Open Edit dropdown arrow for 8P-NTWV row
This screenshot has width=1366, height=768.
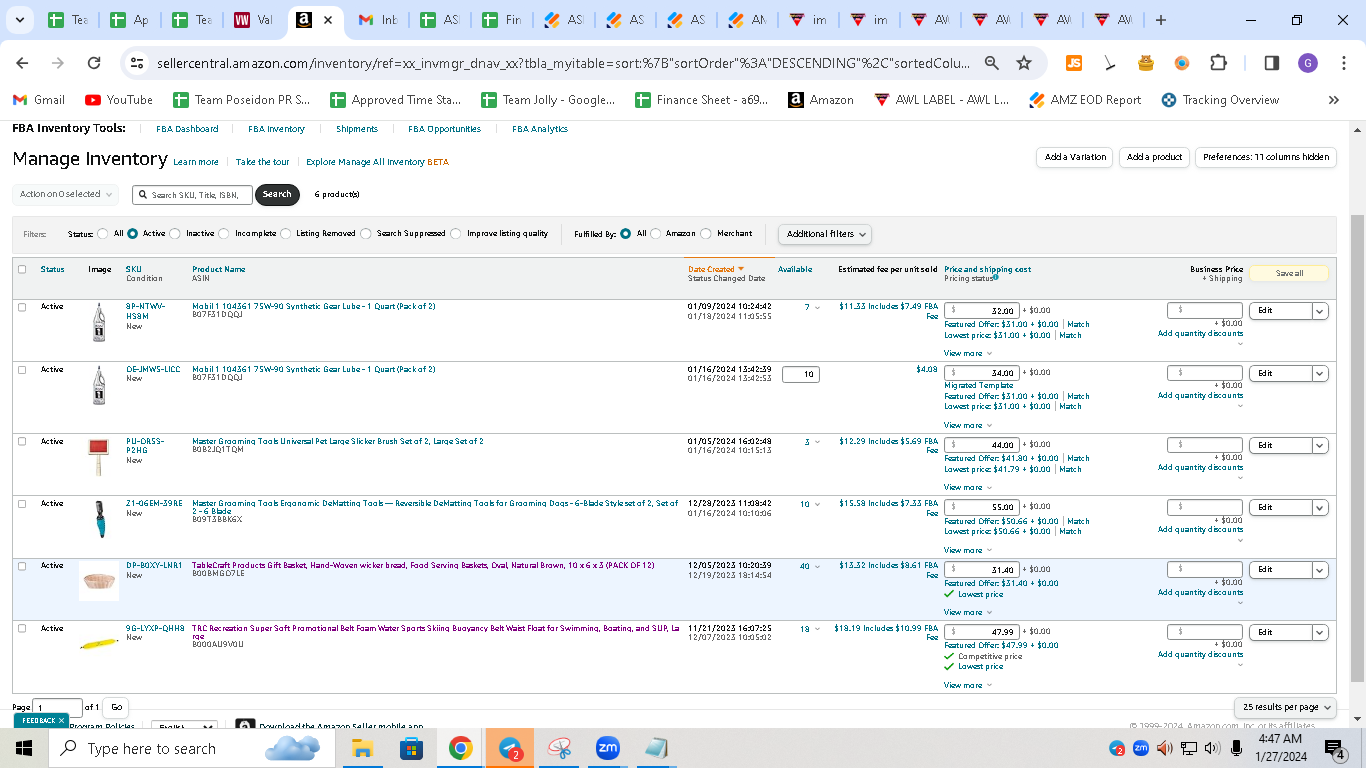[x=1319, y=311]
